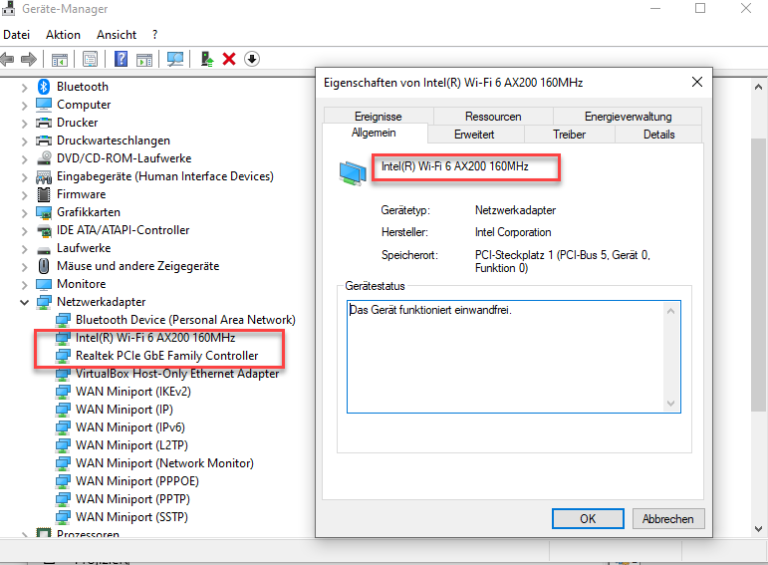Image resolution: width=768 pixels, height=565 pixels.
Task: Click the Bluetooth category icon
Action: click(x=44, y=87)
